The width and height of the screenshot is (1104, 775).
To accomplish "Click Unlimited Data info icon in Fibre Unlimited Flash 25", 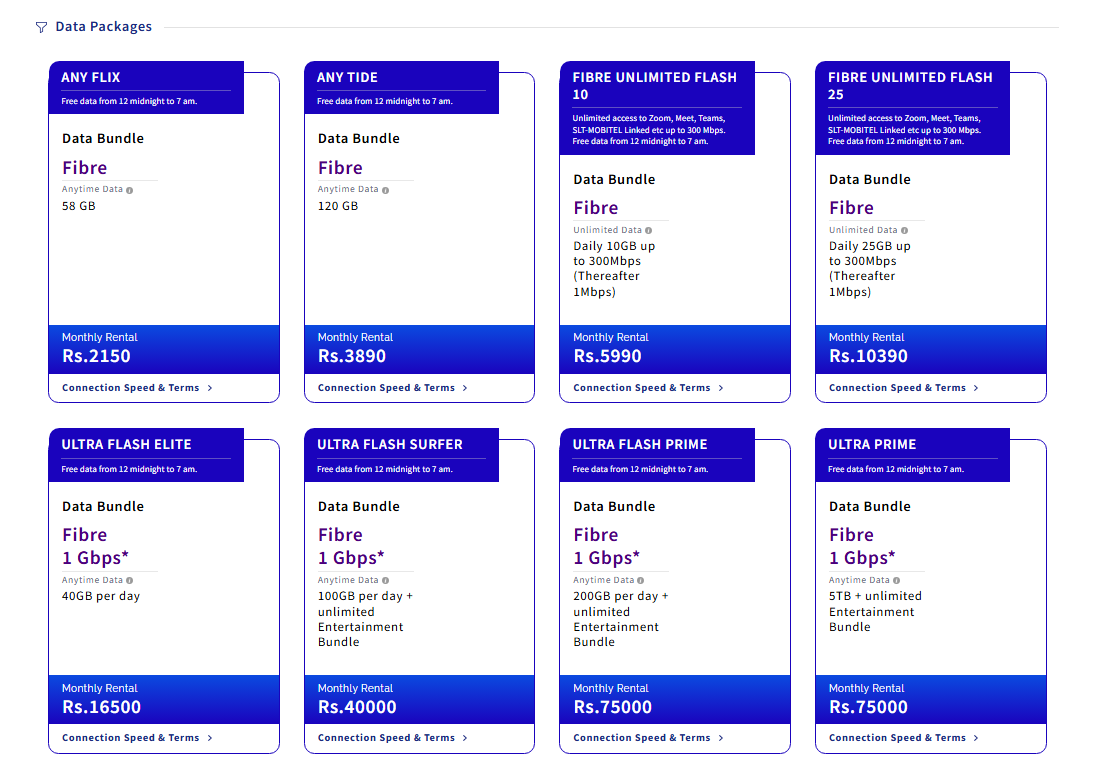I will 904,230.
